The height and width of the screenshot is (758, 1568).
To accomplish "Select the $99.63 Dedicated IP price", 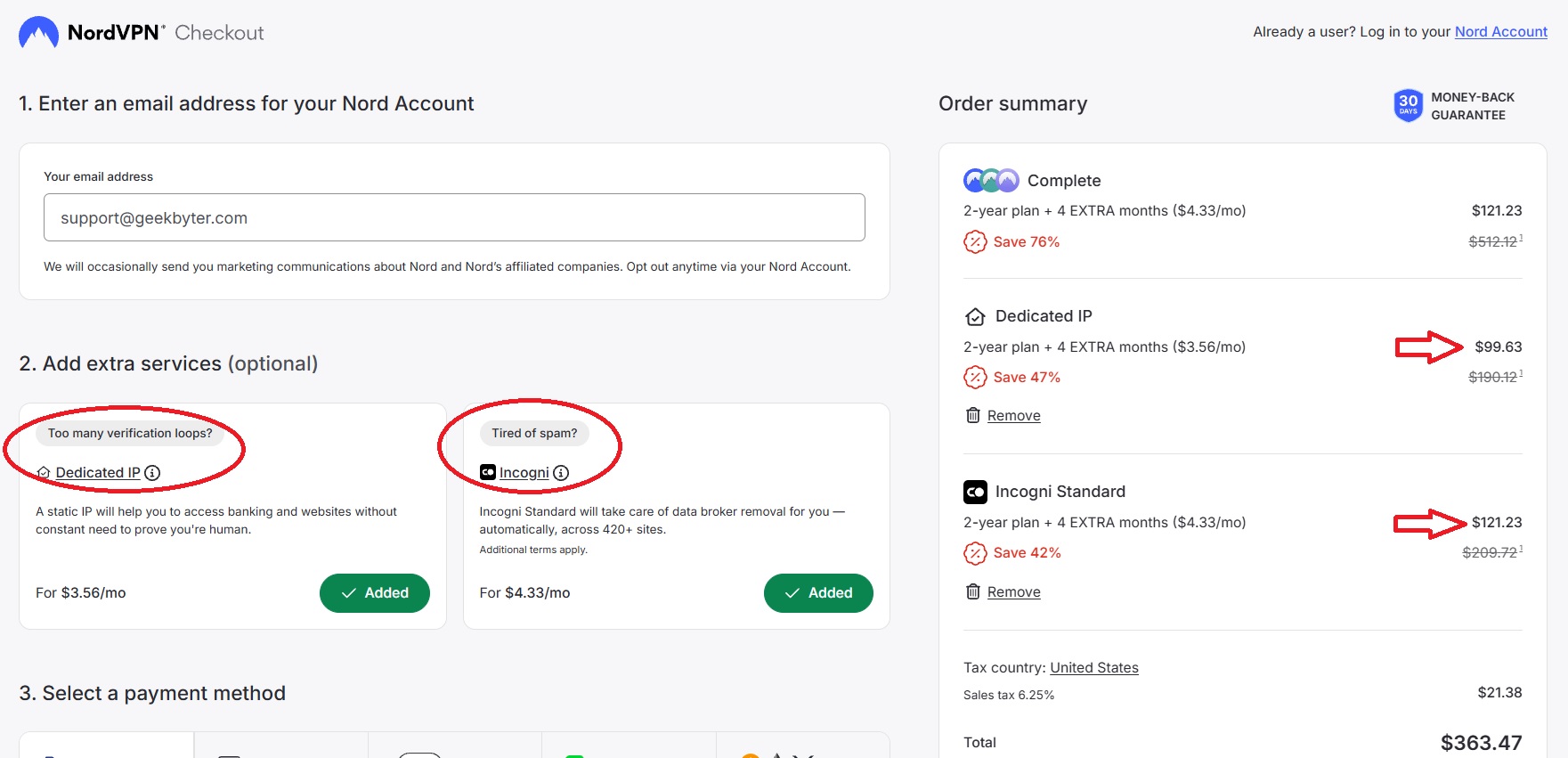I will pyautogui.click(x=1499, y=347).
